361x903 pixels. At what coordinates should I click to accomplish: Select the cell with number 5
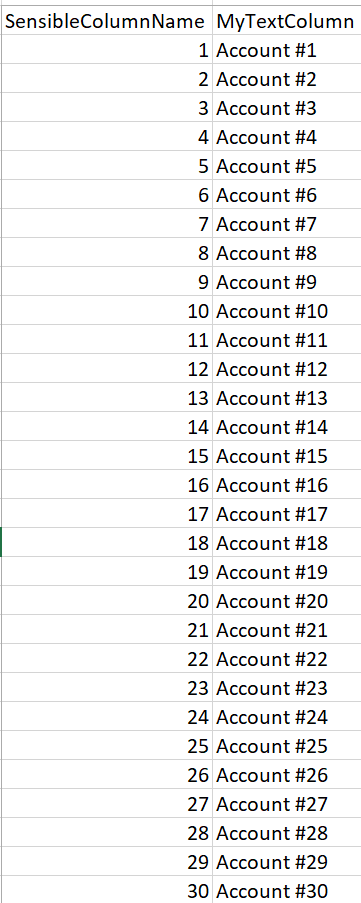tap(107, 166)
